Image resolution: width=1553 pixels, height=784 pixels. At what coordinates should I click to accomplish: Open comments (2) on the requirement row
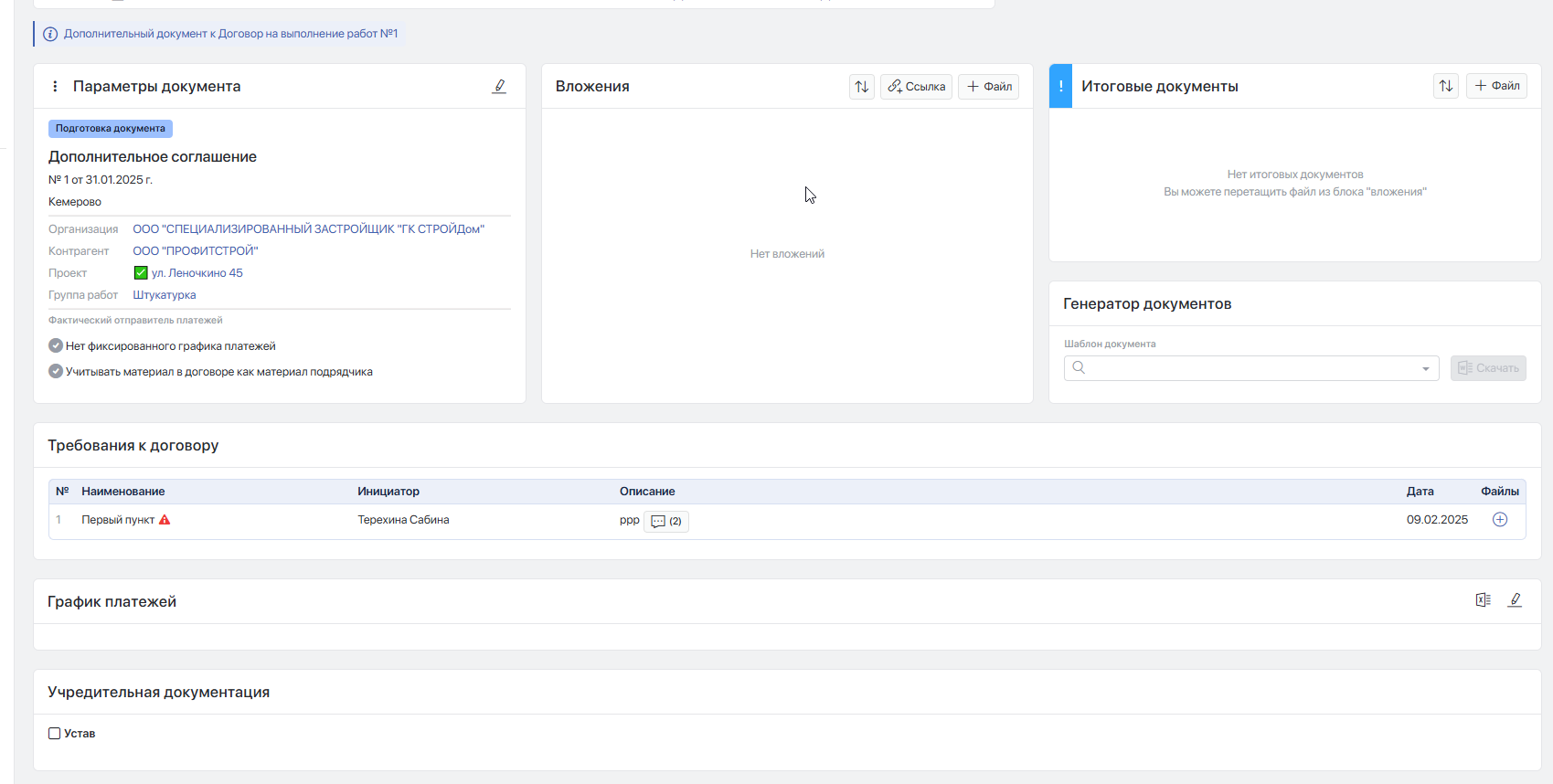pyautogui.click(x=666, y=522)
